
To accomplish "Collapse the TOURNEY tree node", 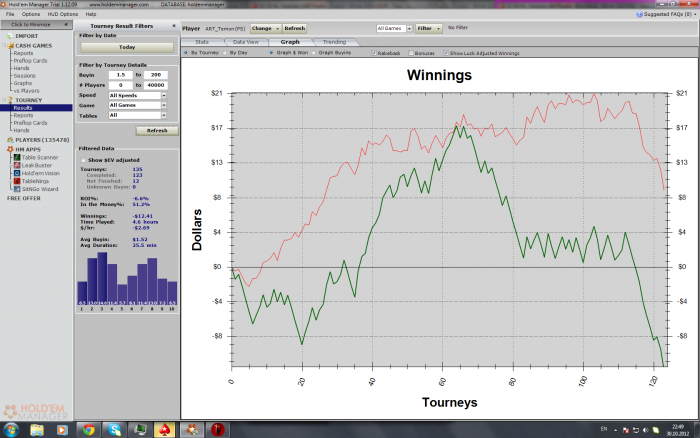I will coord(4,100).
